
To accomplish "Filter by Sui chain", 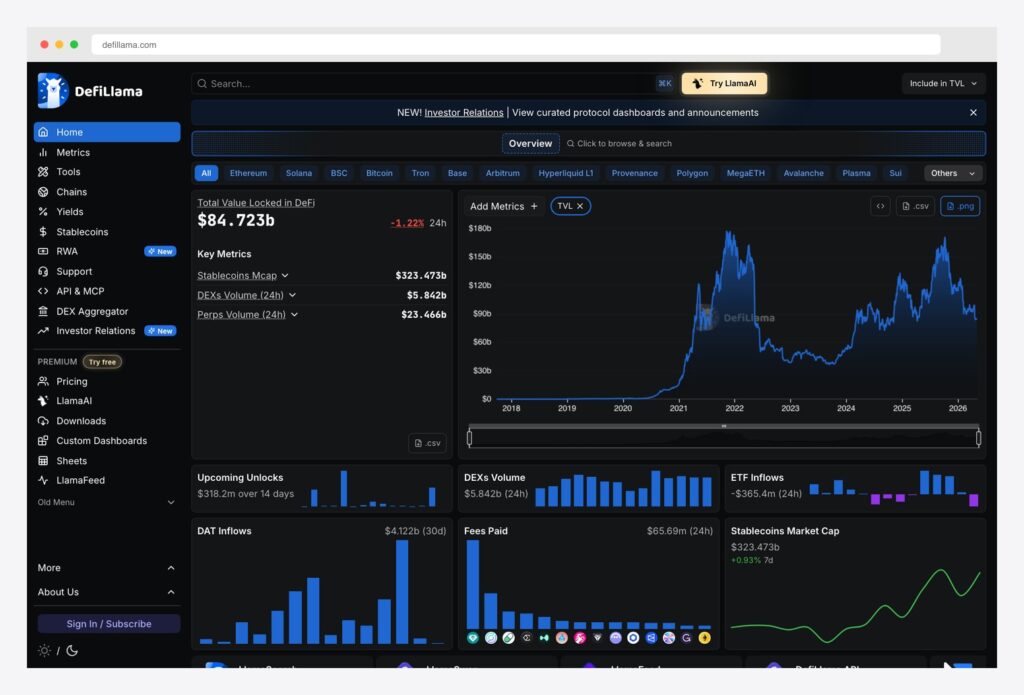I will [x=895, y=173].
